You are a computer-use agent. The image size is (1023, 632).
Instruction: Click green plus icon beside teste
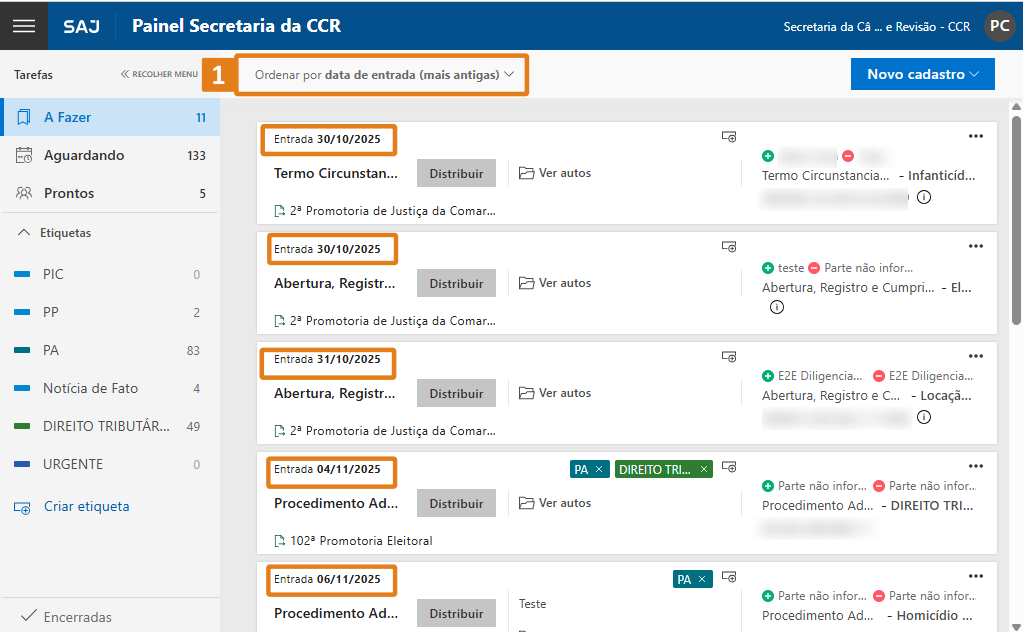(x=768, y=268)
